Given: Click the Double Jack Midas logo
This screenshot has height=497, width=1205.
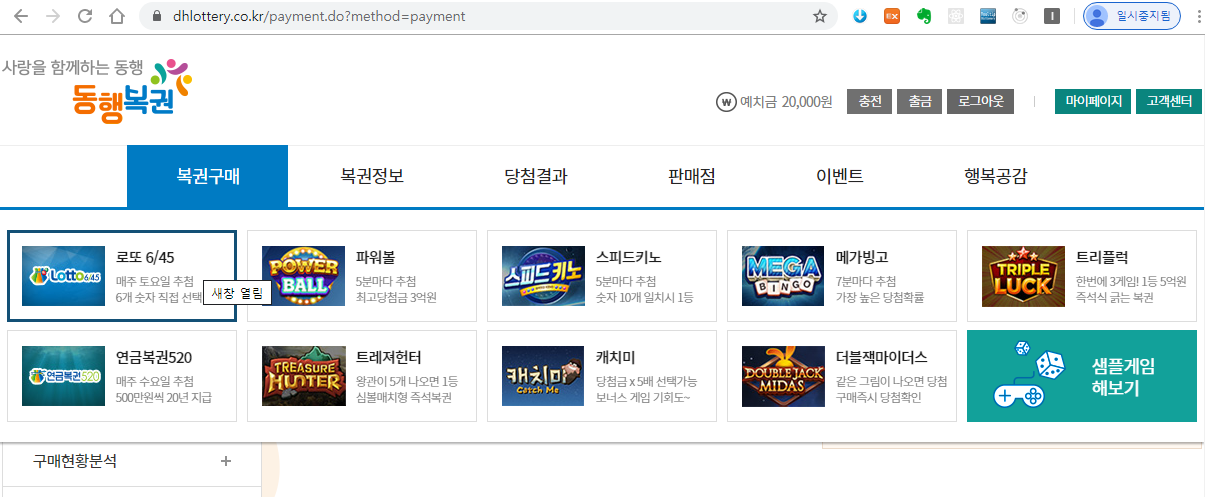Looking at the screenshot, I should pyautogui.click(x=783, y=376).
